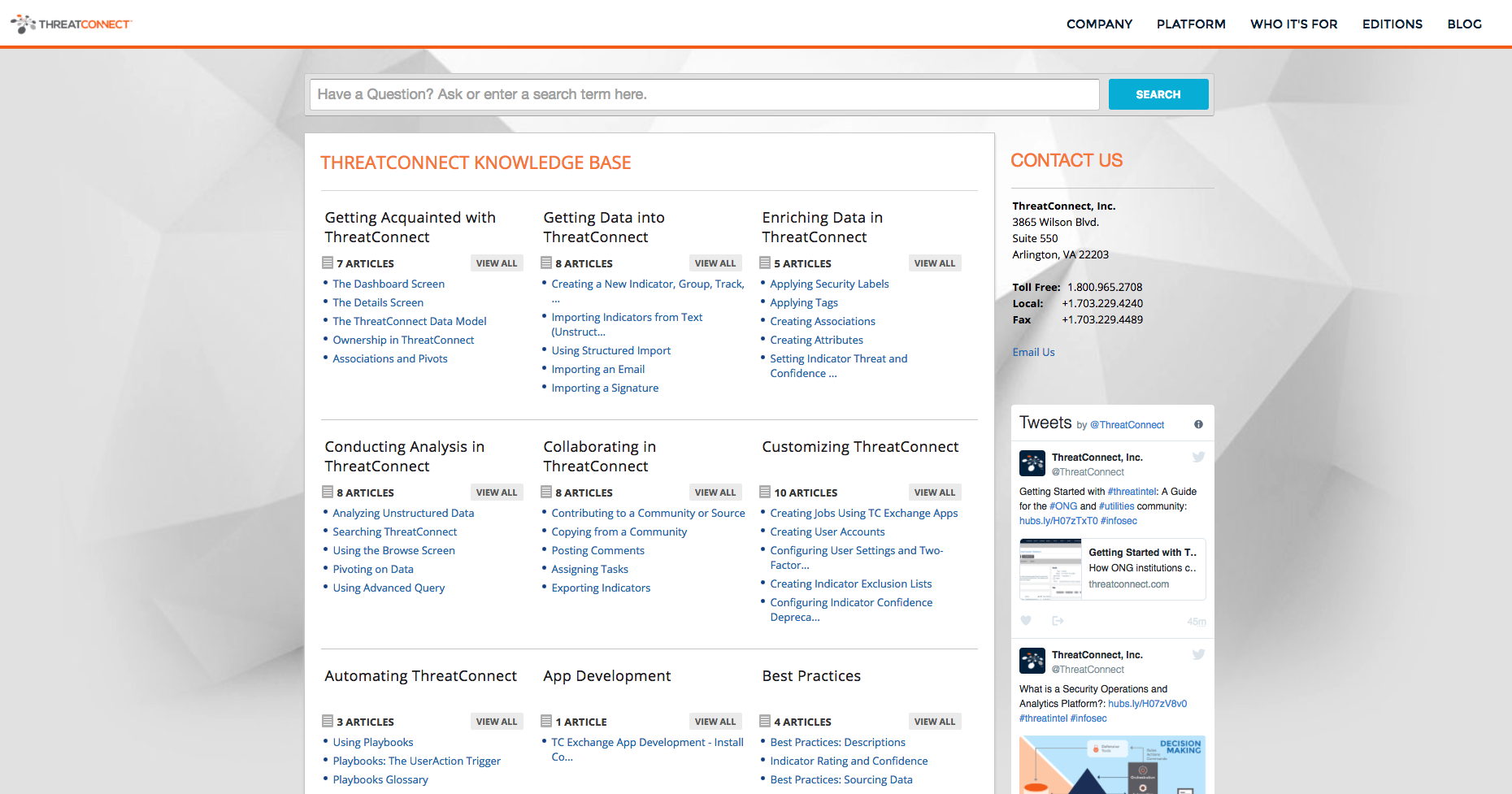1512x794 pixels.
Task: Click ThreatConnect avatar on second tweet
Action: tap(1032, 661)
